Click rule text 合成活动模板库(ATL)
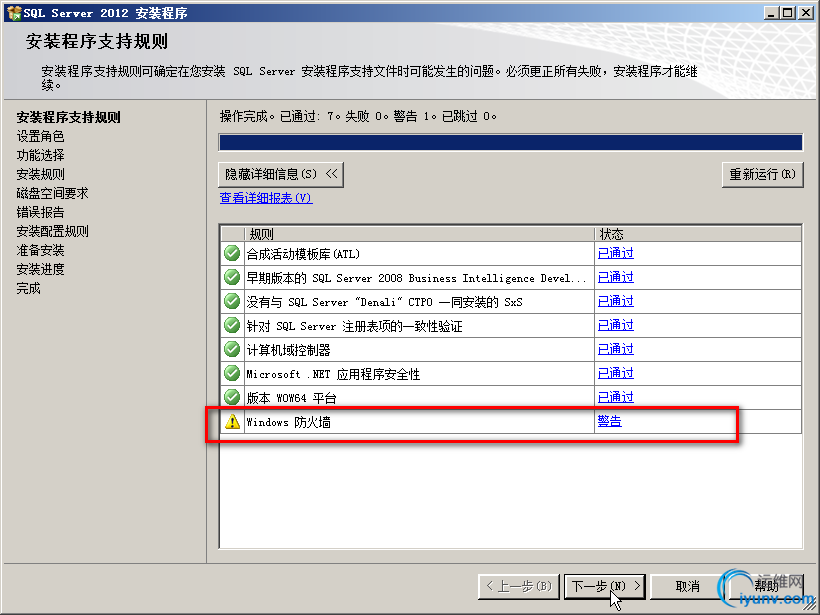820x615 pixels. pos(303,254)
